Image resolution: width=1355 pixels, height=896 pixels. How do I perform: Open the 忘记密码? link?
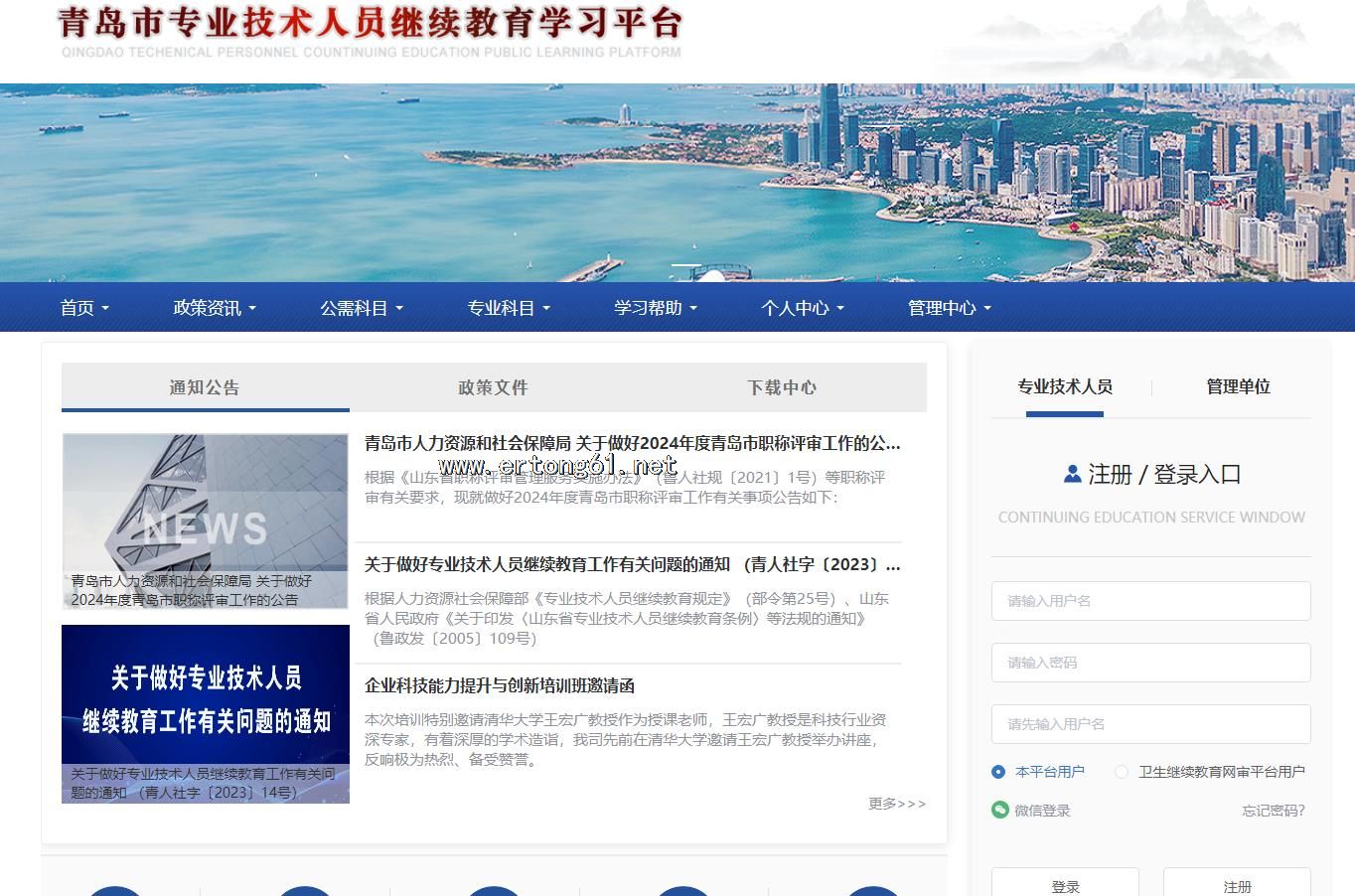pyautogui.click(x=1273, y=811)
